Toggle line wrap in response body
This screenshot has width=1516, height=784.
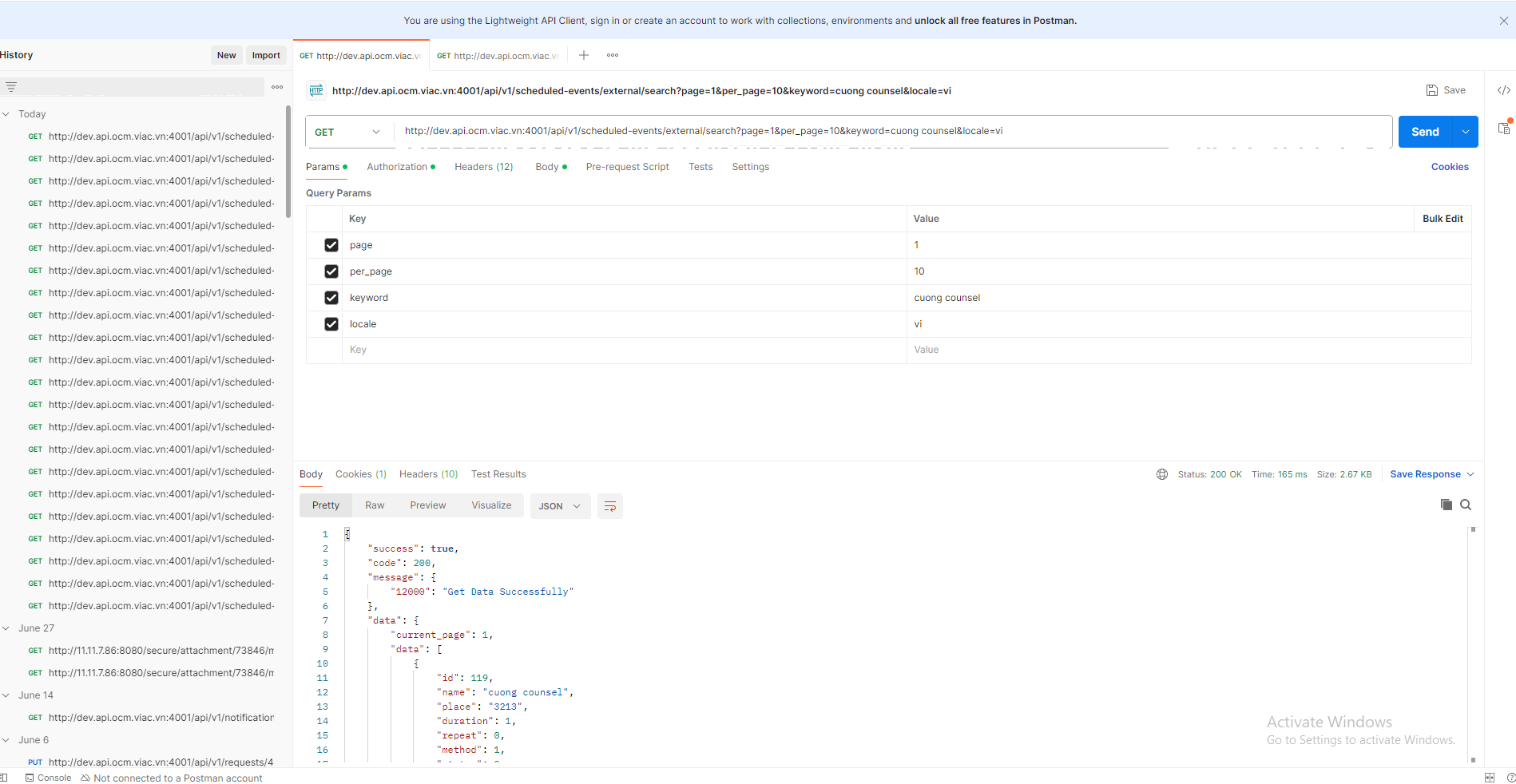(x=610, y=506)
